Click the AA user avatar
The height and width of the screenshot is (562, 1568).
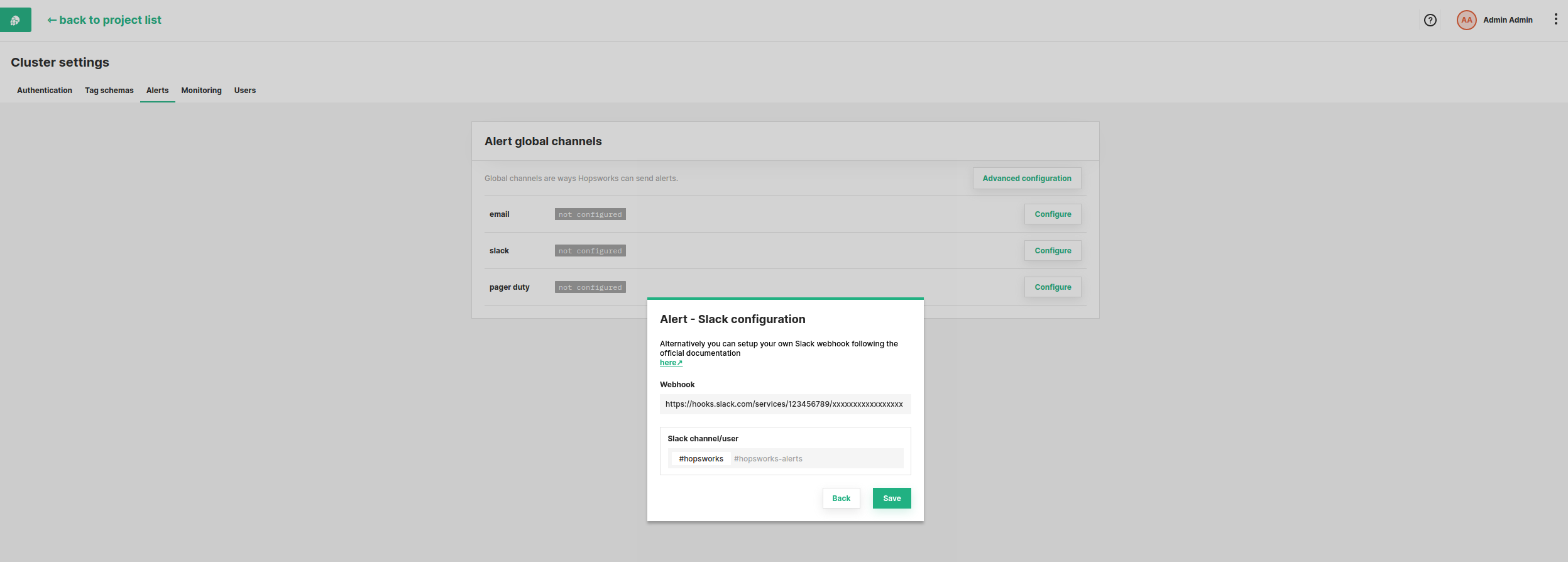pos(1466,20)
